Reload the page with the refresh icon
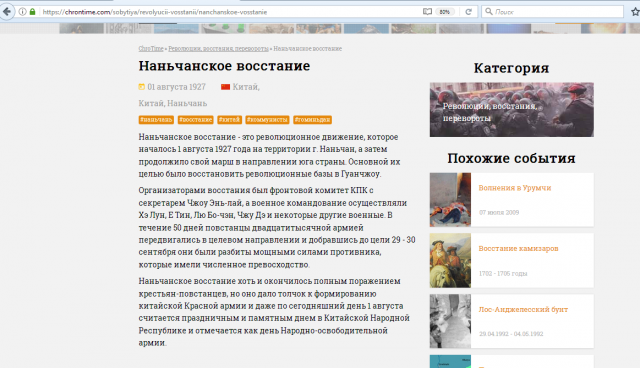Viewport: 640px width, 368px height. (468, 12)
